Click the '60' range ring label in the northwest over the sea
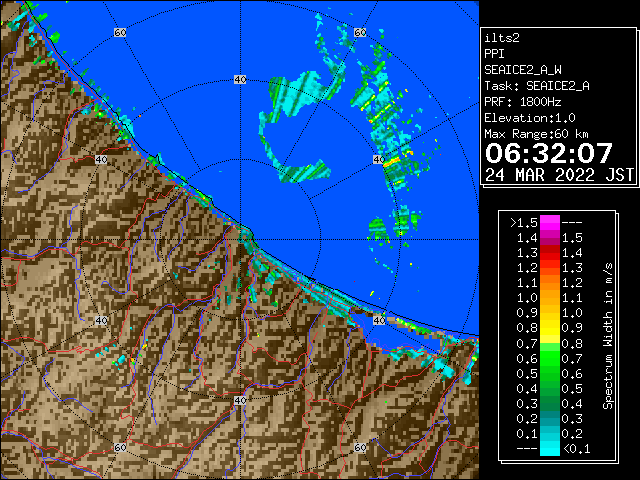This screenshot has width=640, height=480. coord(120,32)
